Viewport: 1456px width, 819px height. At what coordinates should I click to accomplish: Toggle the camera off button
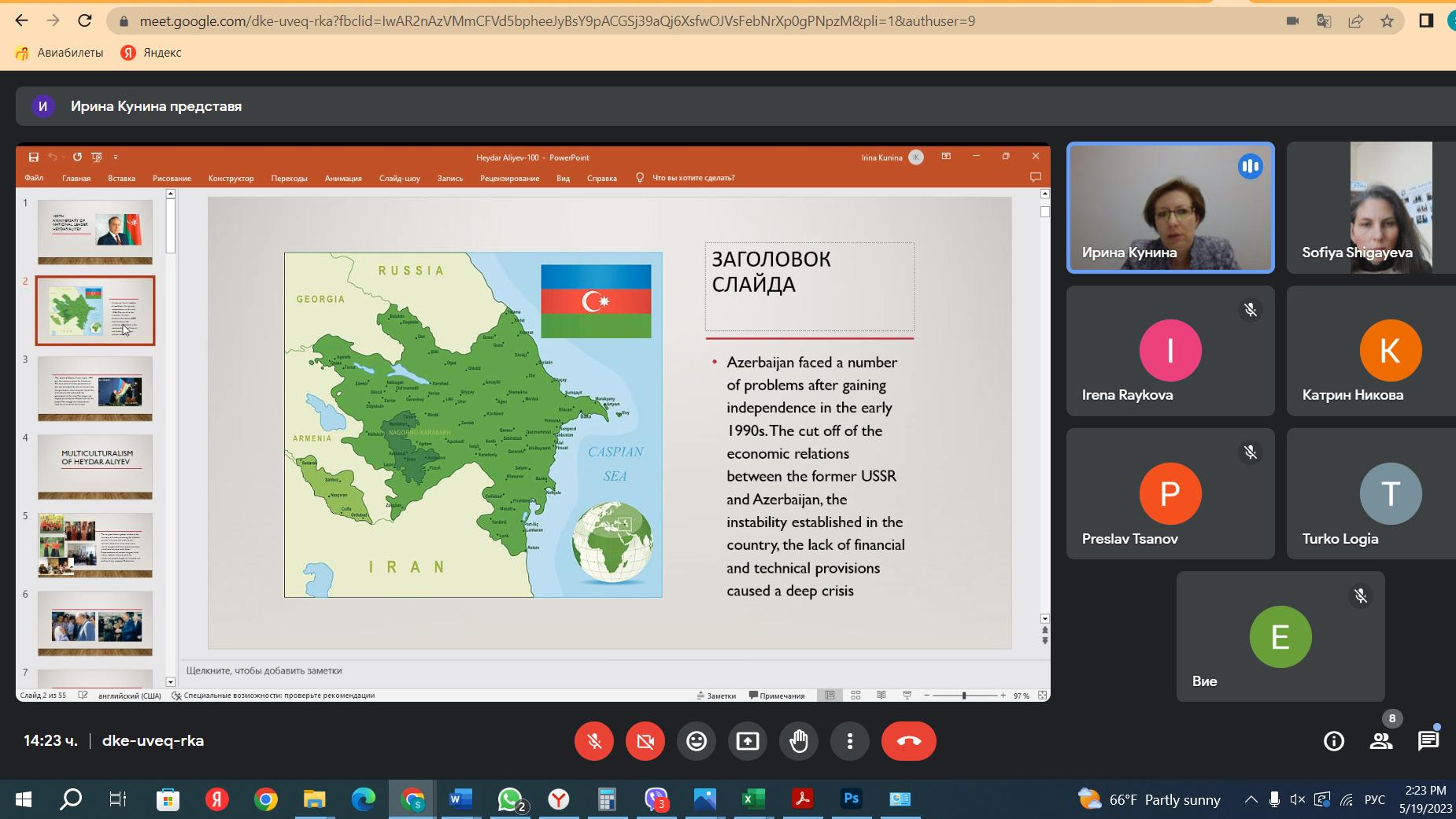[645, 741]
